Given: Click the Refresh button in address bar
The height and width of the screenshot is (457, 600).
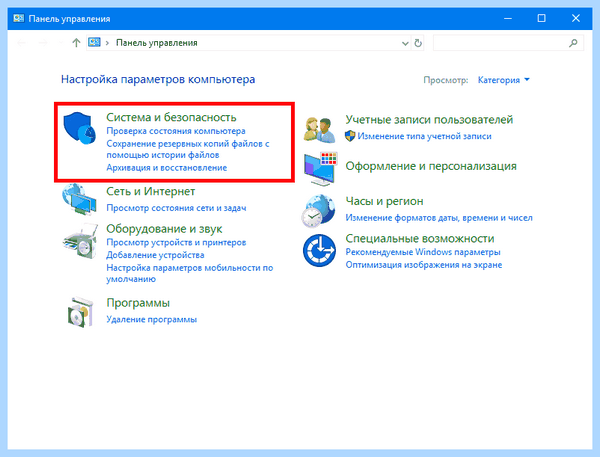Looking at the screenshot, I should [x=418, y=43].
